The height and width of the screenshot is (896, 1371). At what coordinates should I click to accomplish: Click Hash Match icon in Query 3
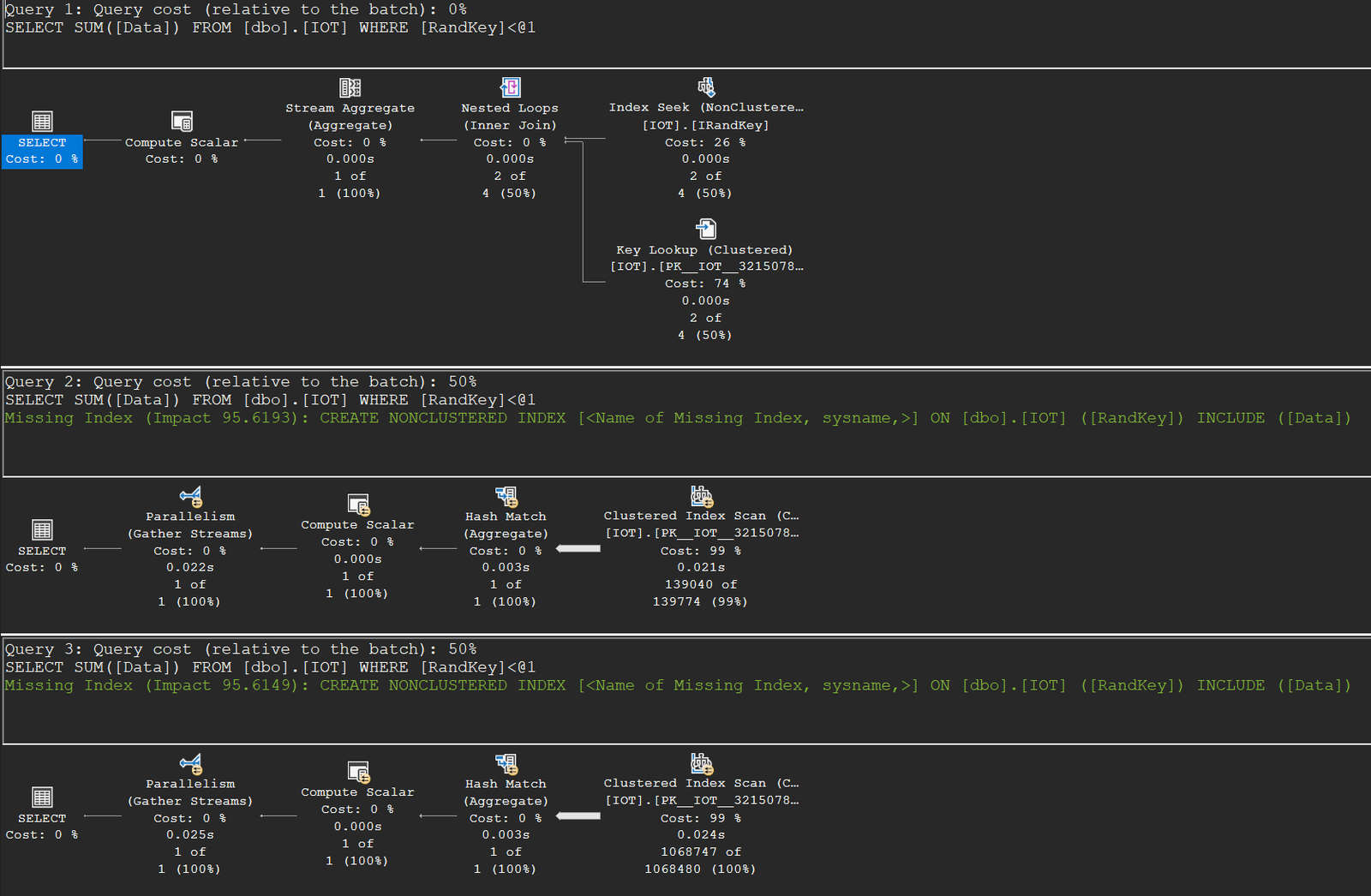pyautogui.click(x=506, y=763)
